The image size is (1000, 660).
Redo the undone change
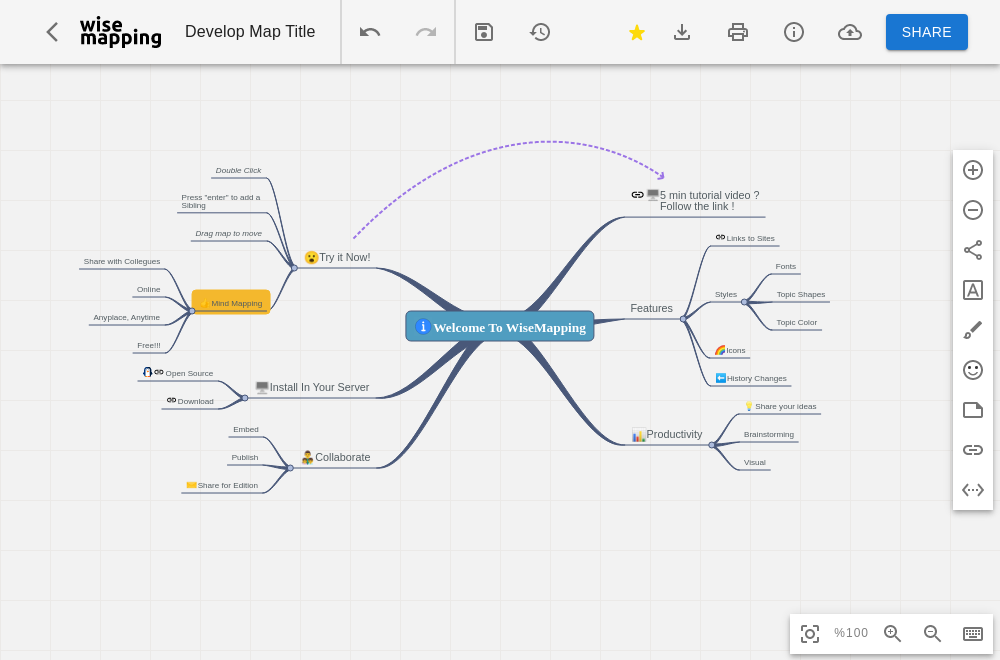(x=426, y=32)
